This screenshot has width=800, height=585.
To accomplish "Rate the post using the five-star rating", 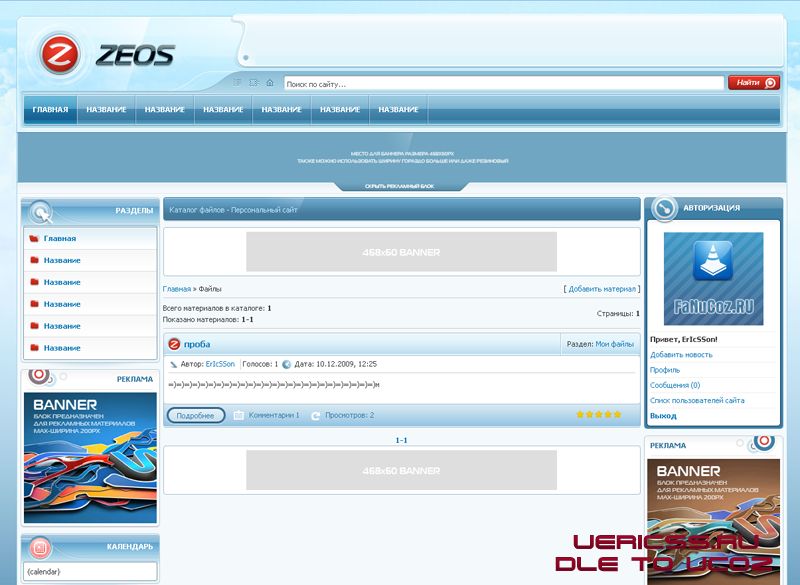I will tap(598, 414).
